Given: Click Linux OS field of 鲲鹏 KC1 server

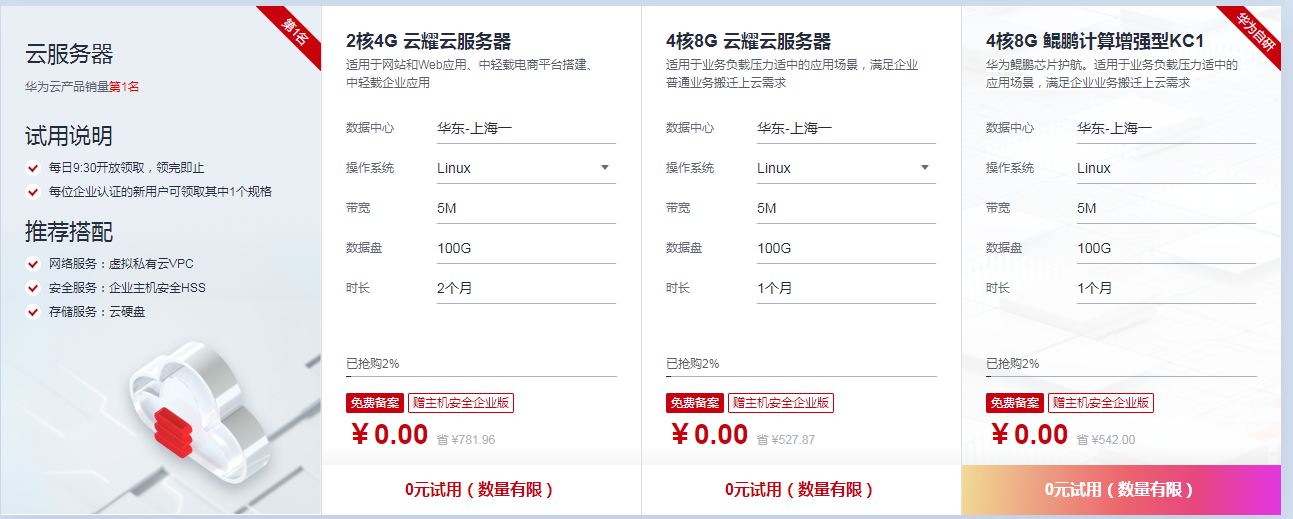Looking at the screenshot, I should (1165, 168).
